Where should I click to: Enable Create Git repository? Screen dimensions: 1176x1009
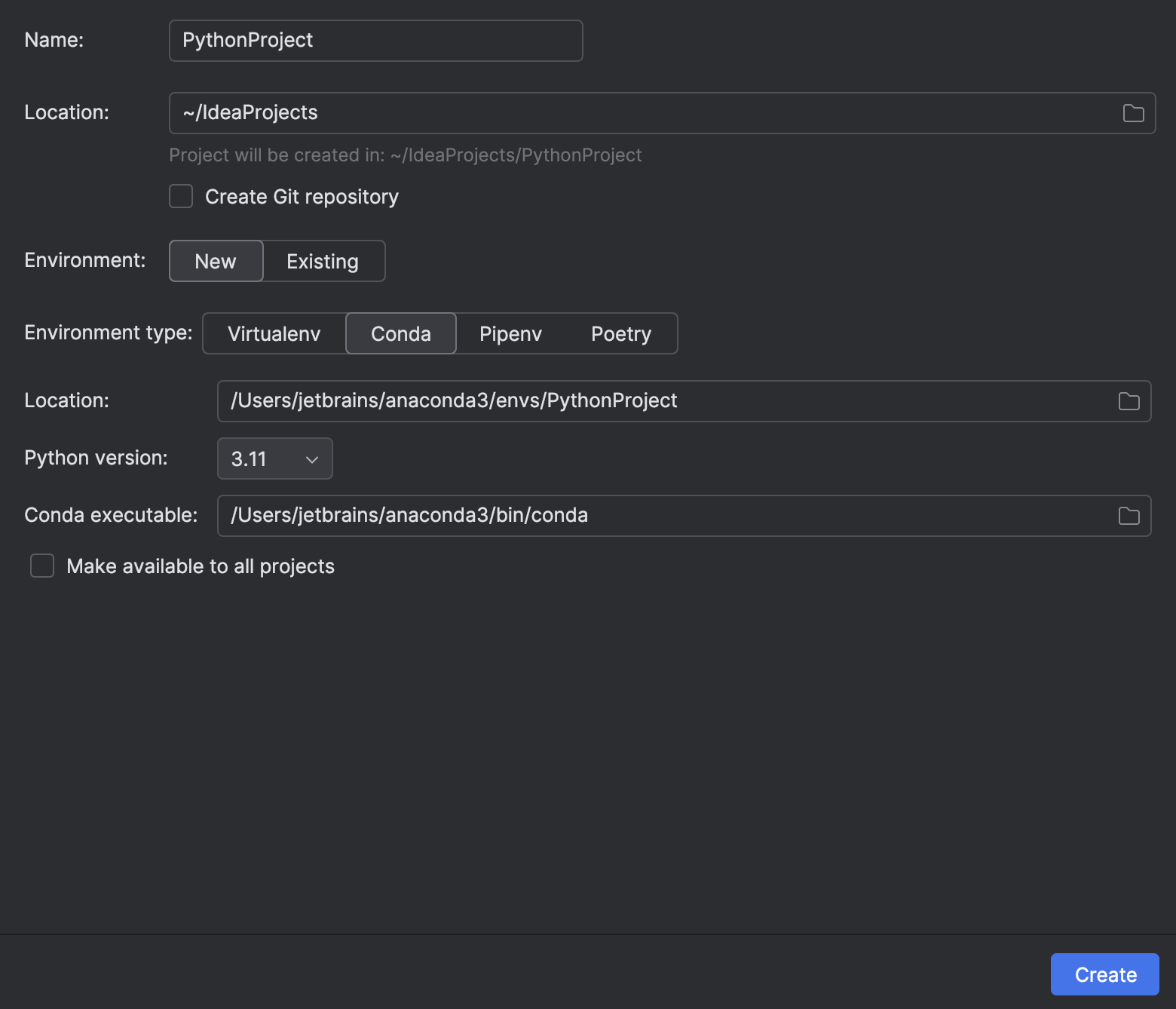[180, 196]
